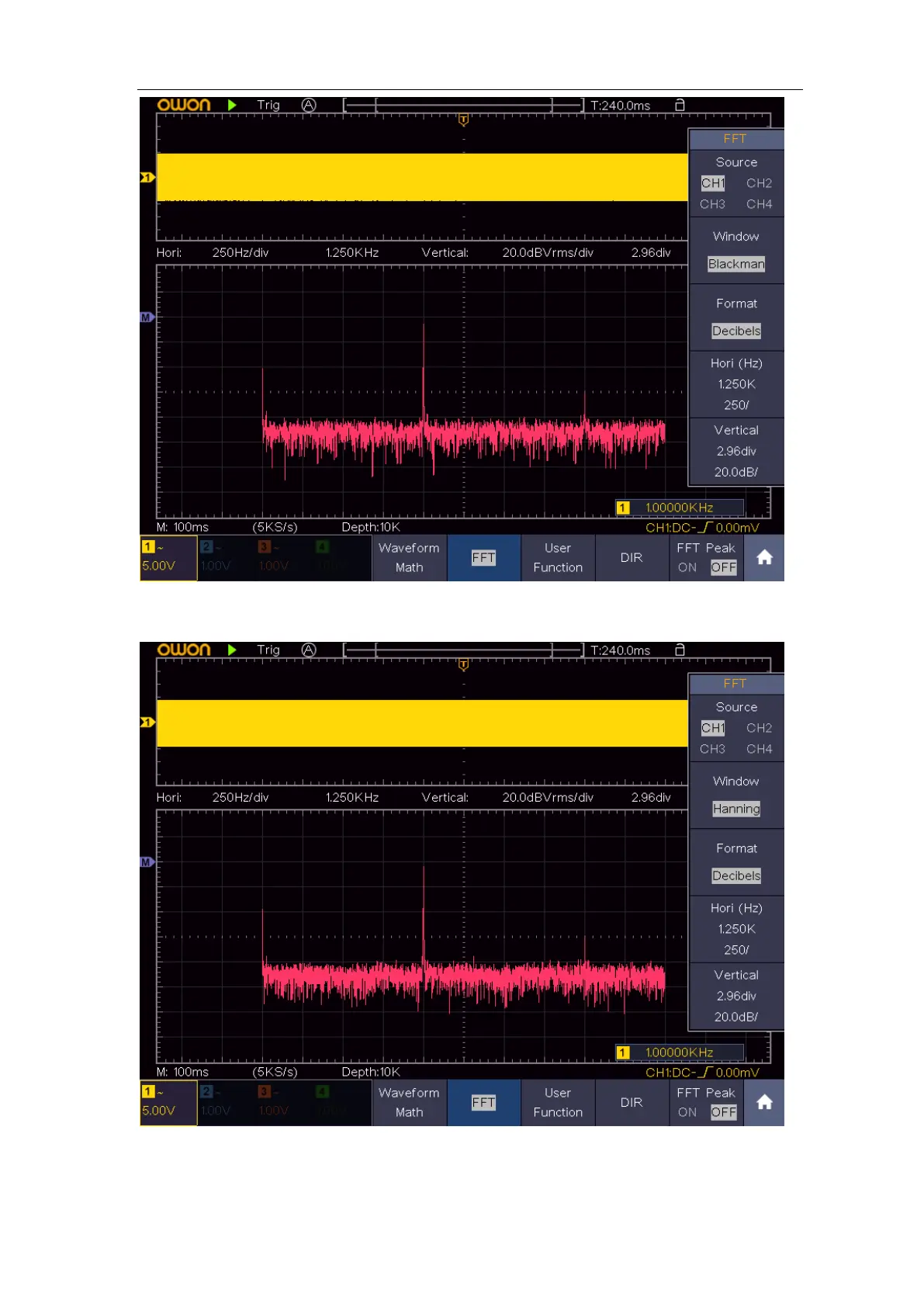Click the OWON logo in the Hanning screenshot

point(184,650)
